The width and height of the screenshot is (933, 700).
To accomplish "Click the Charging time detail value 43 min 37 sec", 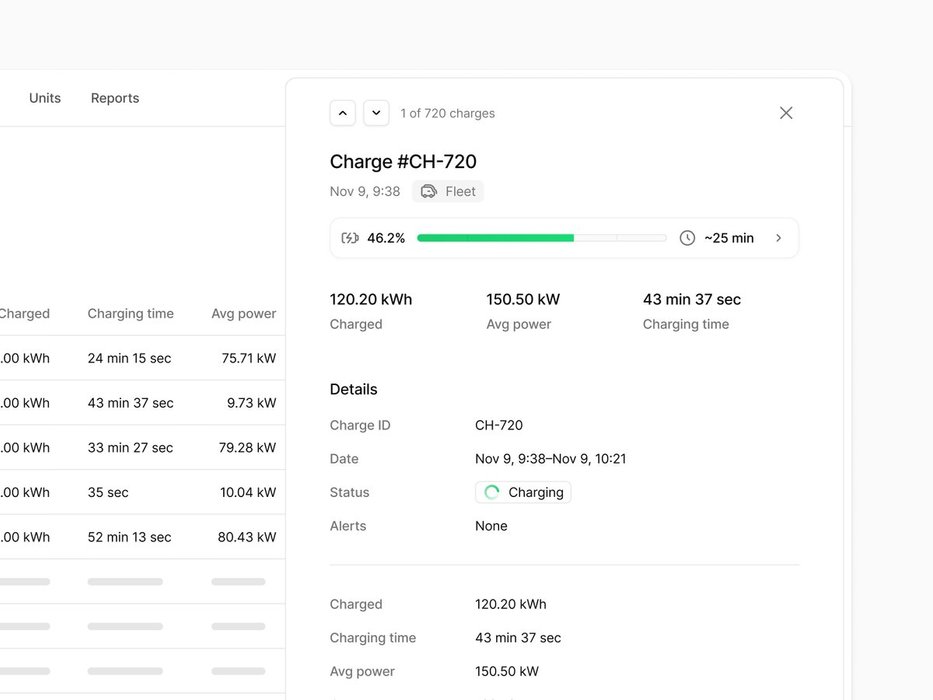I will (518, 638).
